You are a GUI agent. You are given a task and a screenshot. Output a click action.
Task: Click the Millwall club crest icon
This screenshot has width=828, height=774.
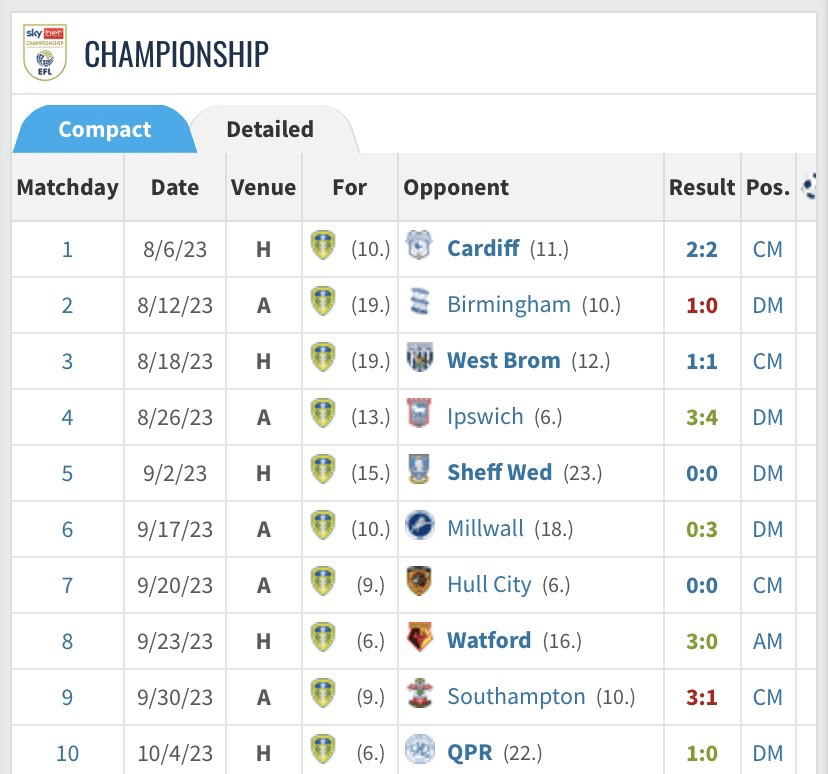(419, 527)
